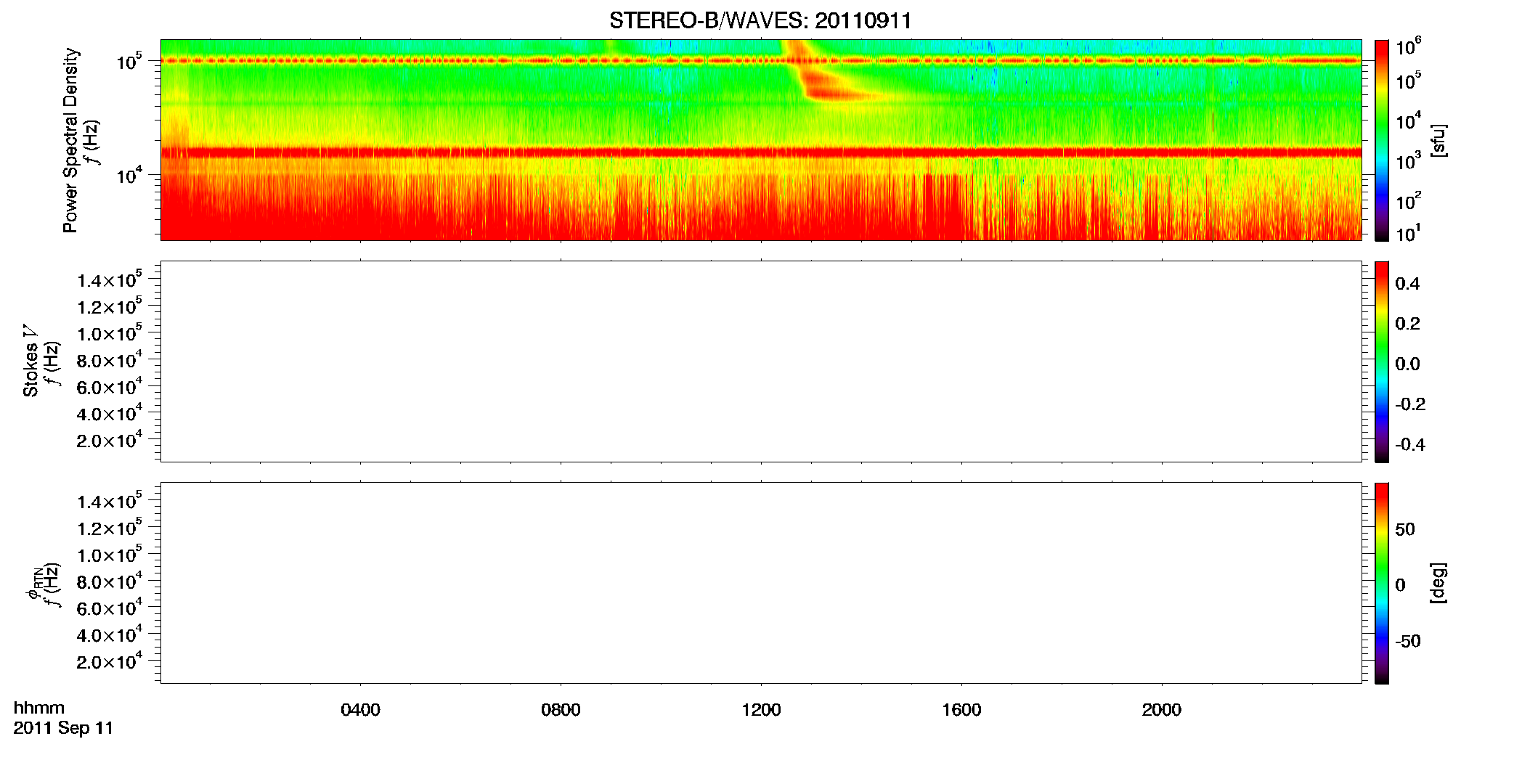This screenshot has height=784, width=1522.
Task: Click the hhmm time format label
Action: (39, 708)
